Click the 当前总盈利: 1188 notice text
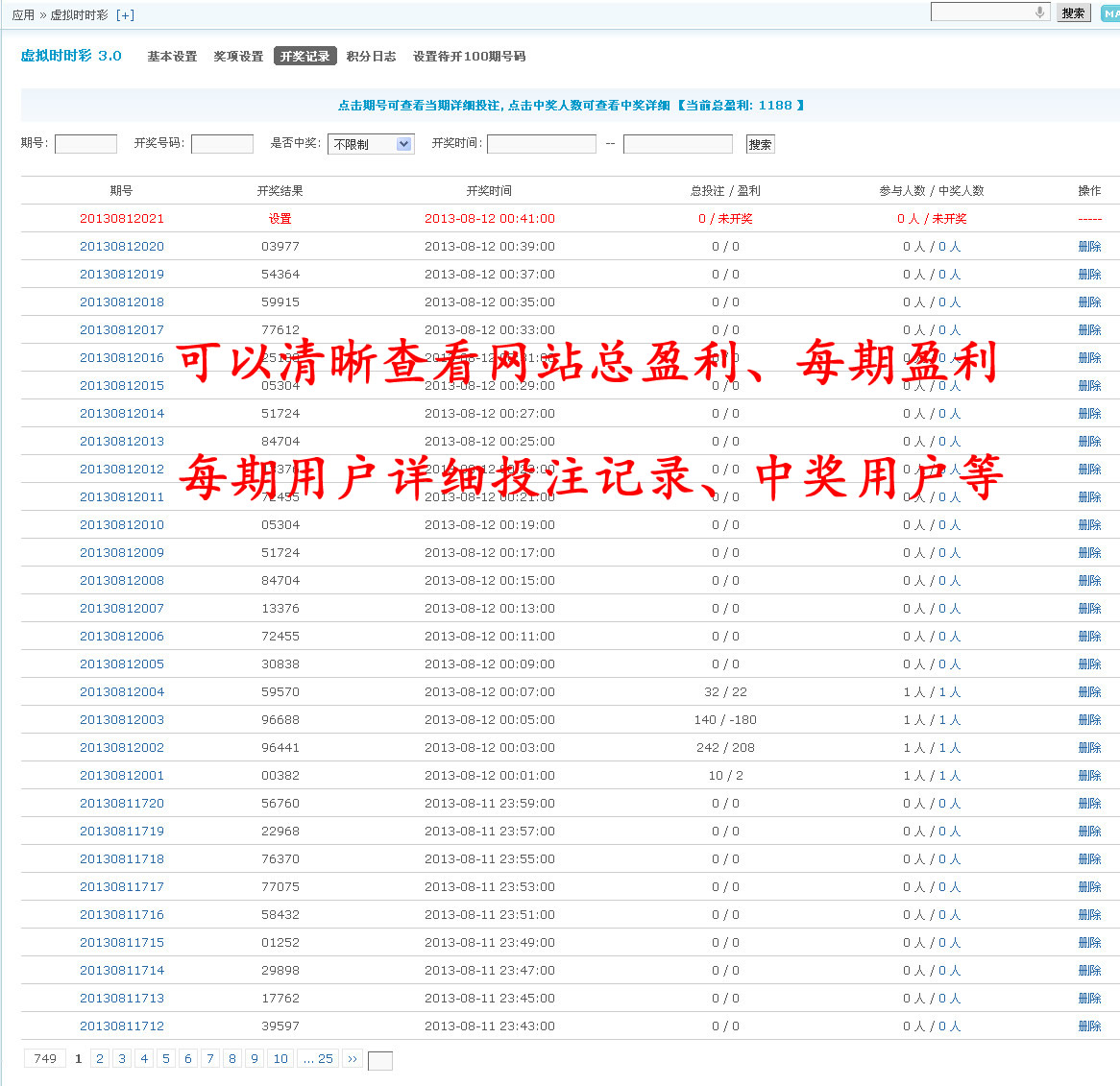This screenshot has width=1120, height=1086. coord(742,105)
